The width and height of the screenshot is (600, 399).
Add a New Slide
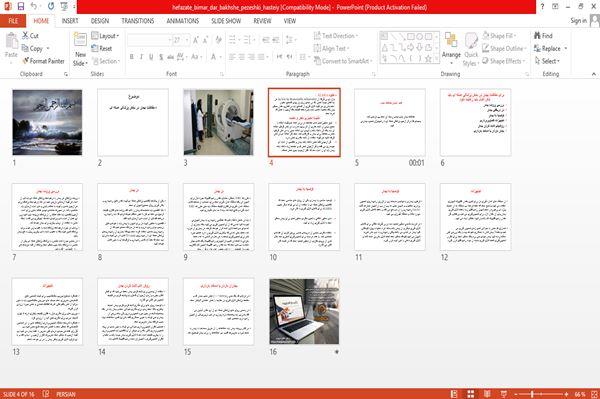[80, 49]
